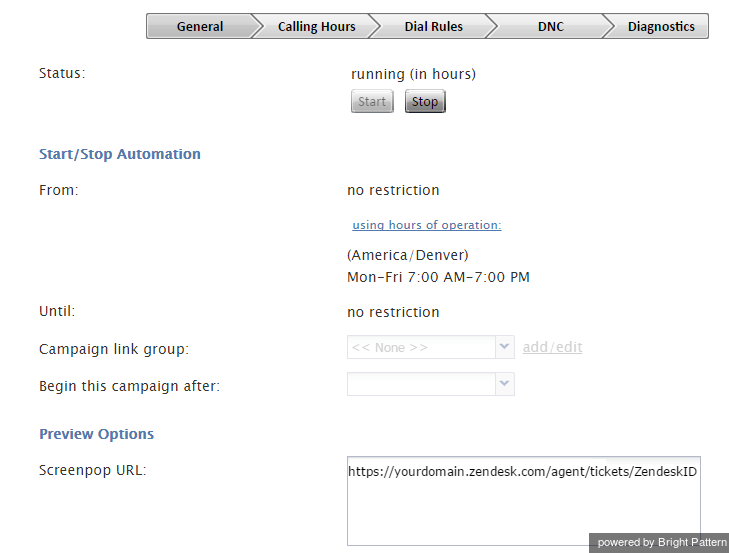This screenshot has width=729, height=553.
Task: Click the Start campaign button
Action: click(372, 101)
